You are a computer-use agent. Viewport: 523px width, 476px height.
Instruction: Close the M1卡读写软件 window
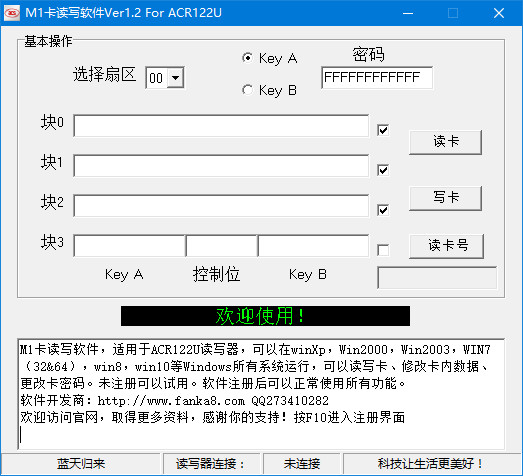(x=499, y=13)
